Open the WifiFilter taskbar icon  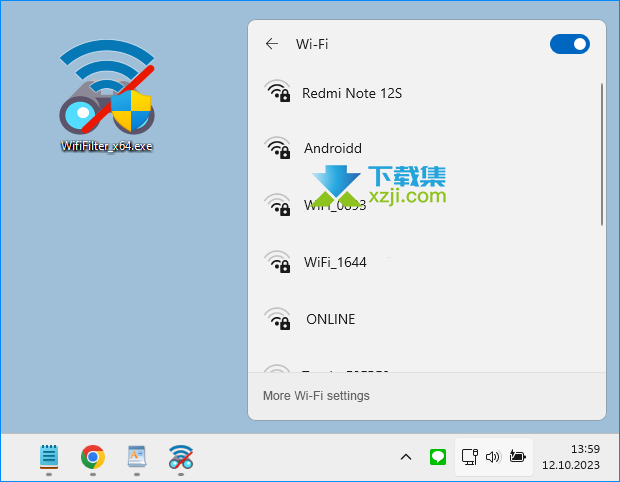(x=181, y=457)
